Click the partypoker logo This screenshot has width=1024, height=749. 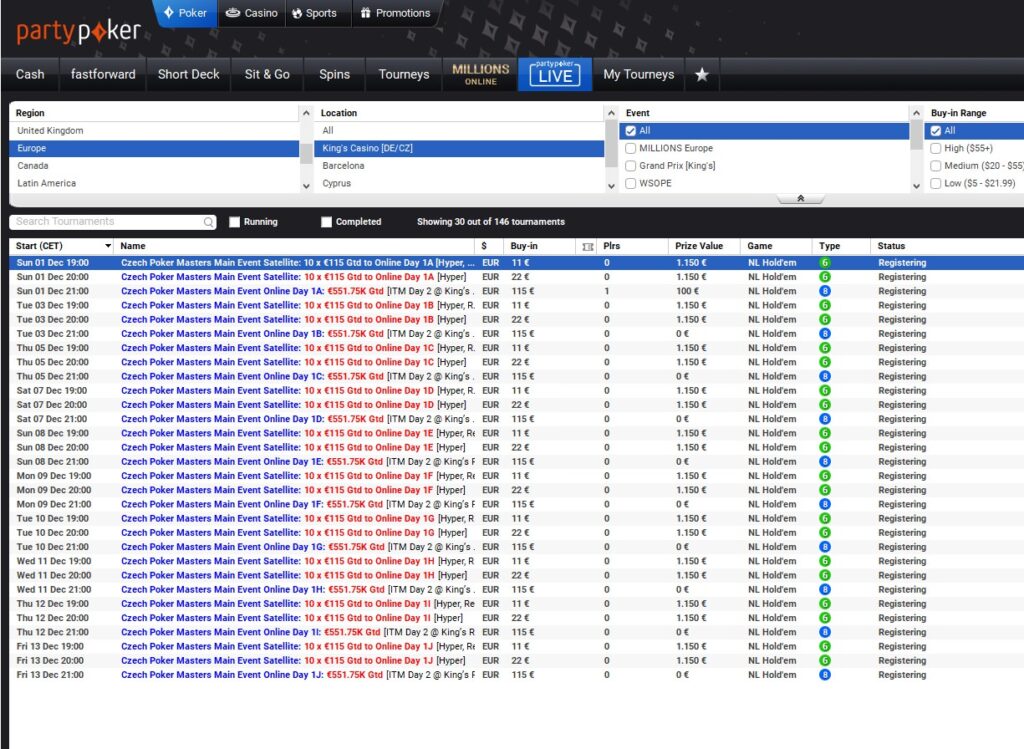pos(78,31)
